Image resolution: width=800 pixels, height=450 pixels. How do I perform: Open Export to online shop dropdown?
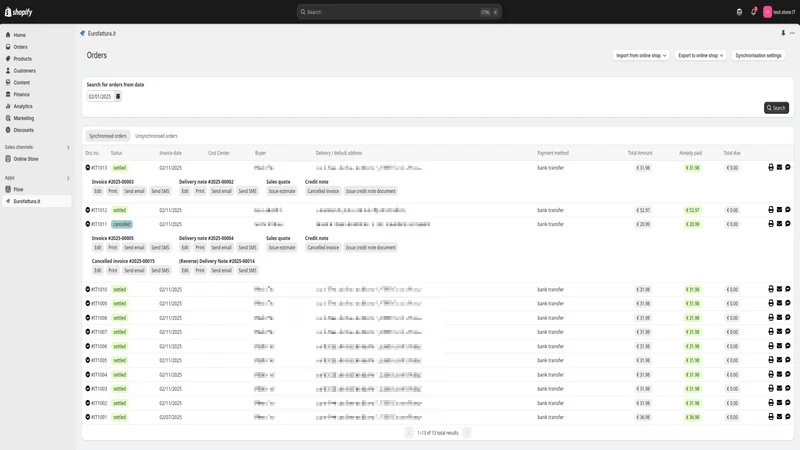tap(701, 56)
